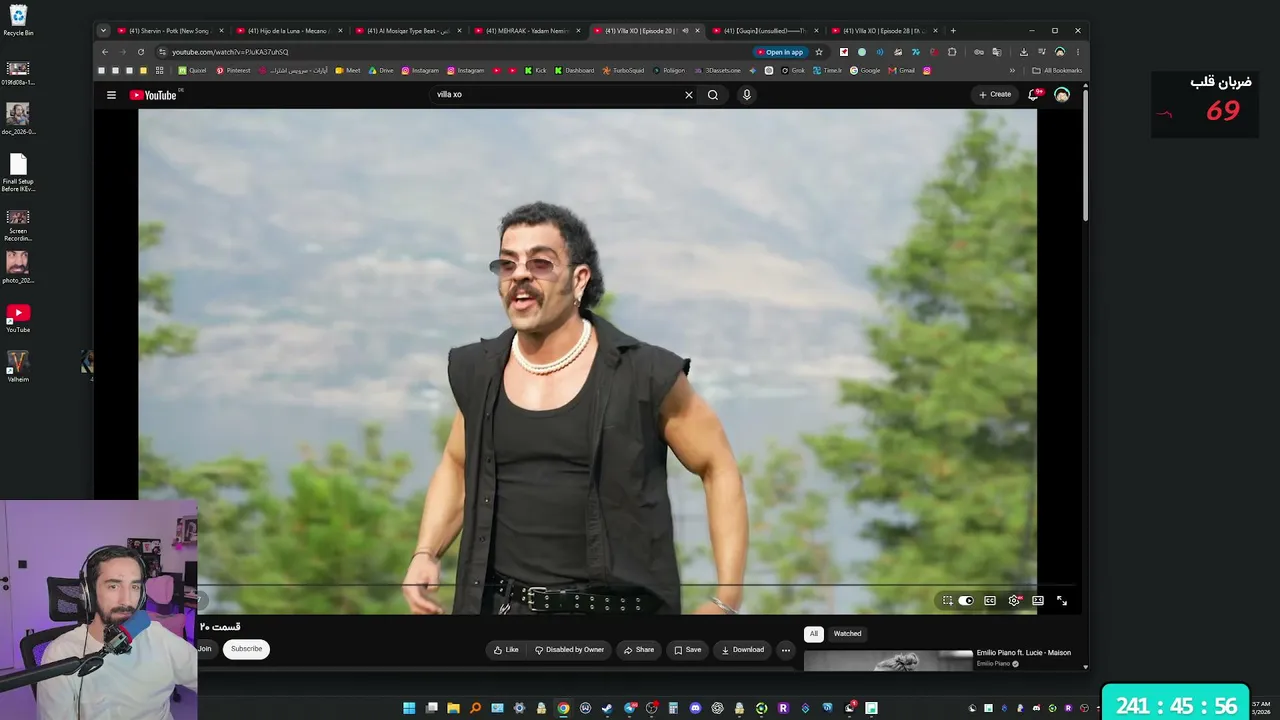Open the YouTube guide hamburger menu
This screenshot has width=1280, height=720.
(111, 95)
